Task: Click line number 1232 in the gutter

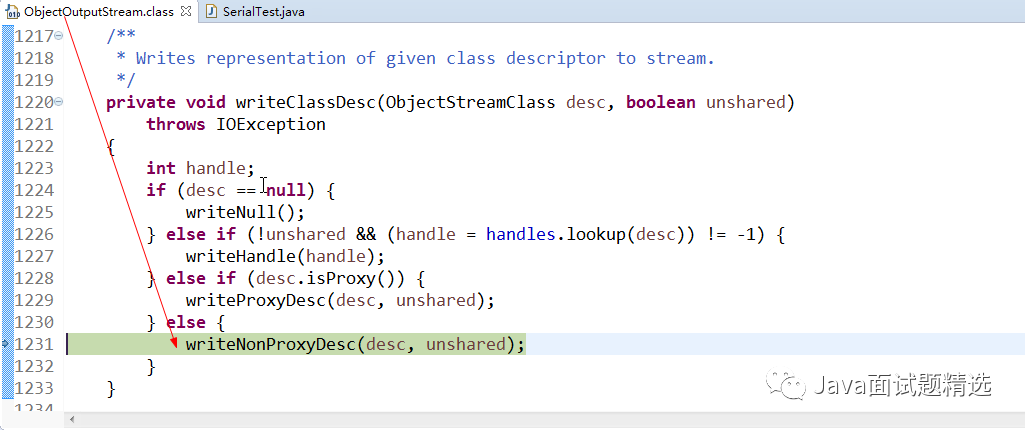Action: coord(34,366)
